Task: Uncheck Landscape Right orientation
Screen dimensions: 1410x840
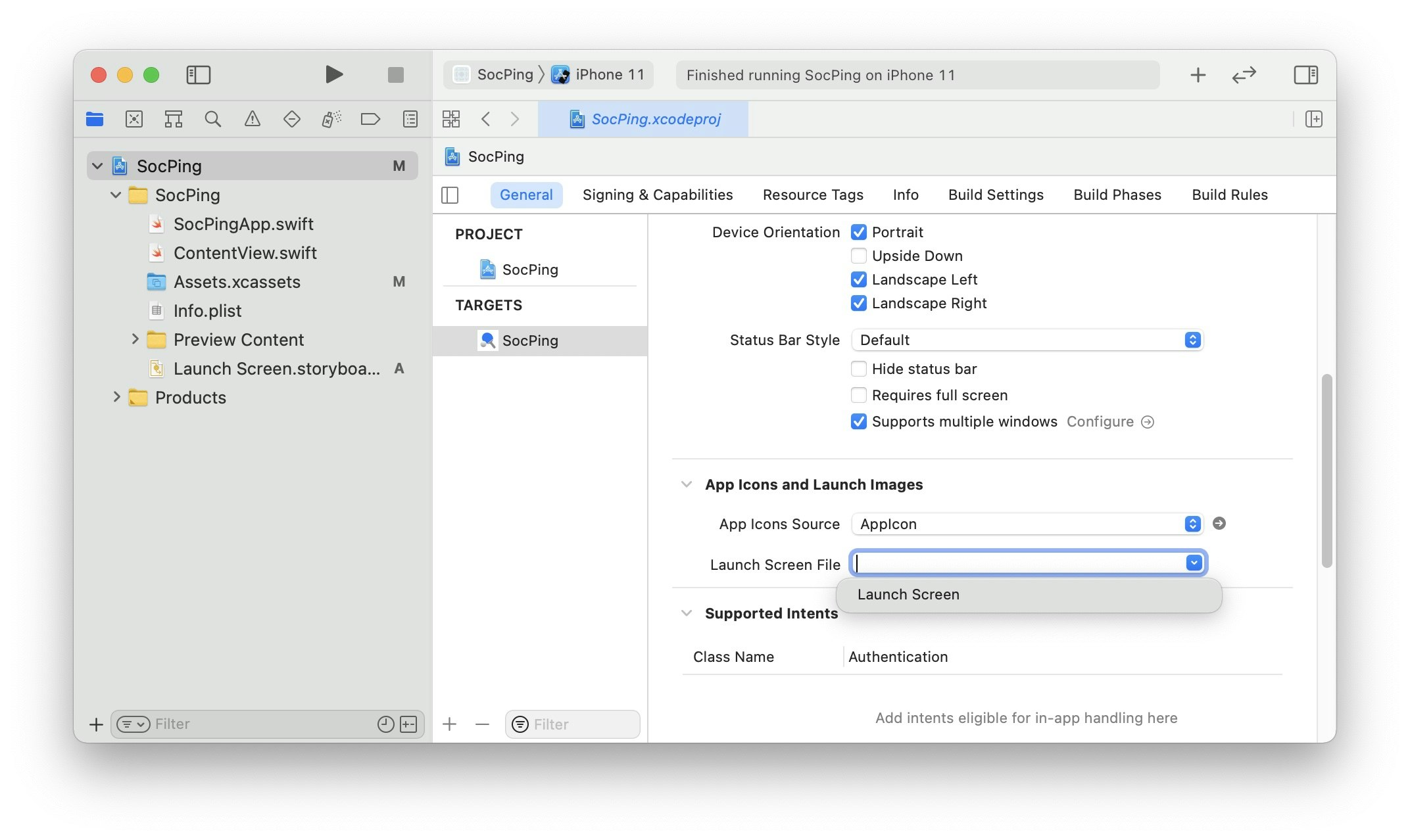Action: pos(859,303)
